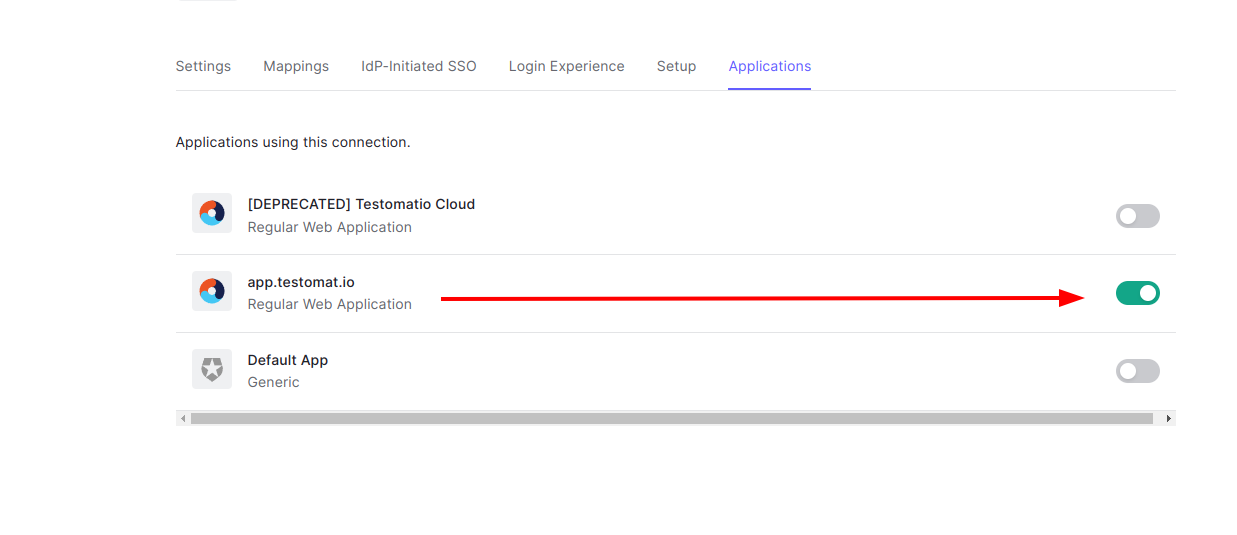Open the app.testomat.io application name
Viewport: 1237px width, 535px height.
coord(301,282)
